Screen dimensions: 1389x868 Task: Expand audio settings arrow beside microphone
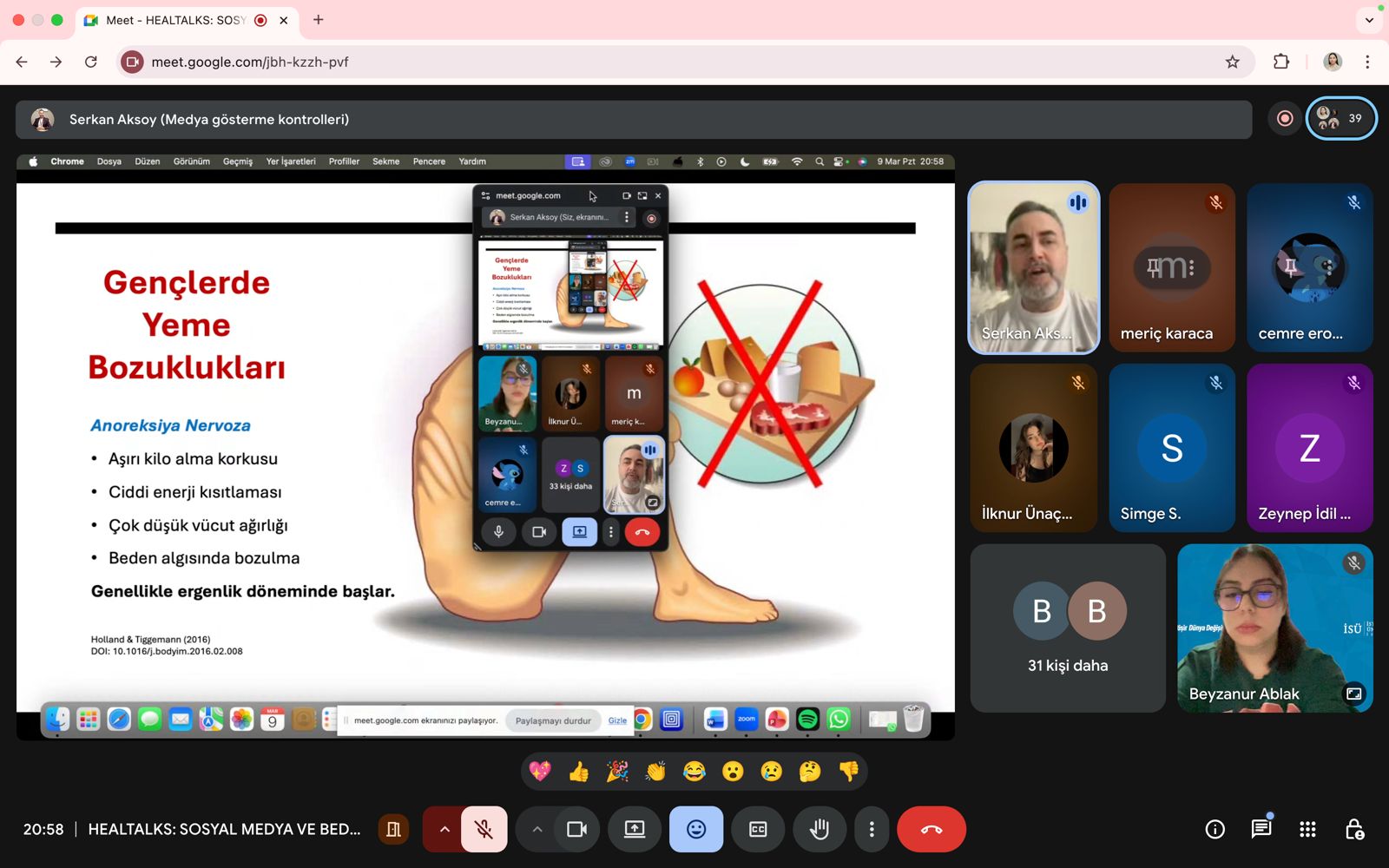tap(444, 829)
